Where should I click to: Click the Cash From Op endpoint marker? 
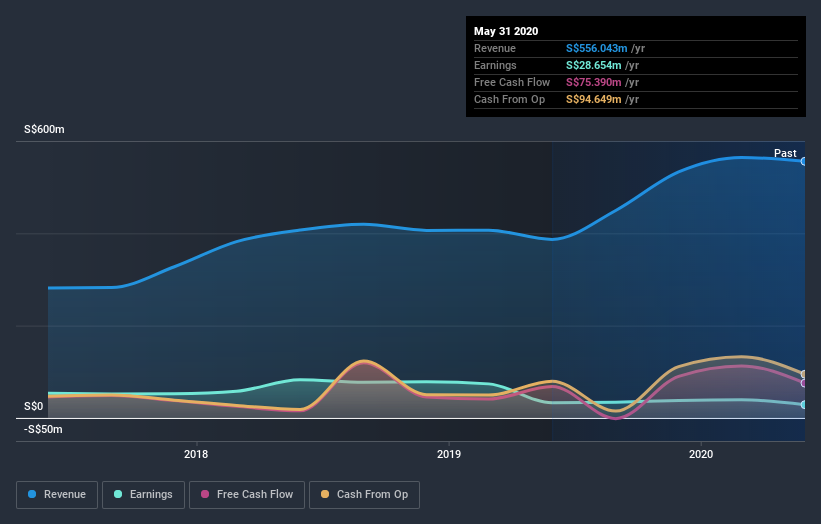click(x=804, y=374)
